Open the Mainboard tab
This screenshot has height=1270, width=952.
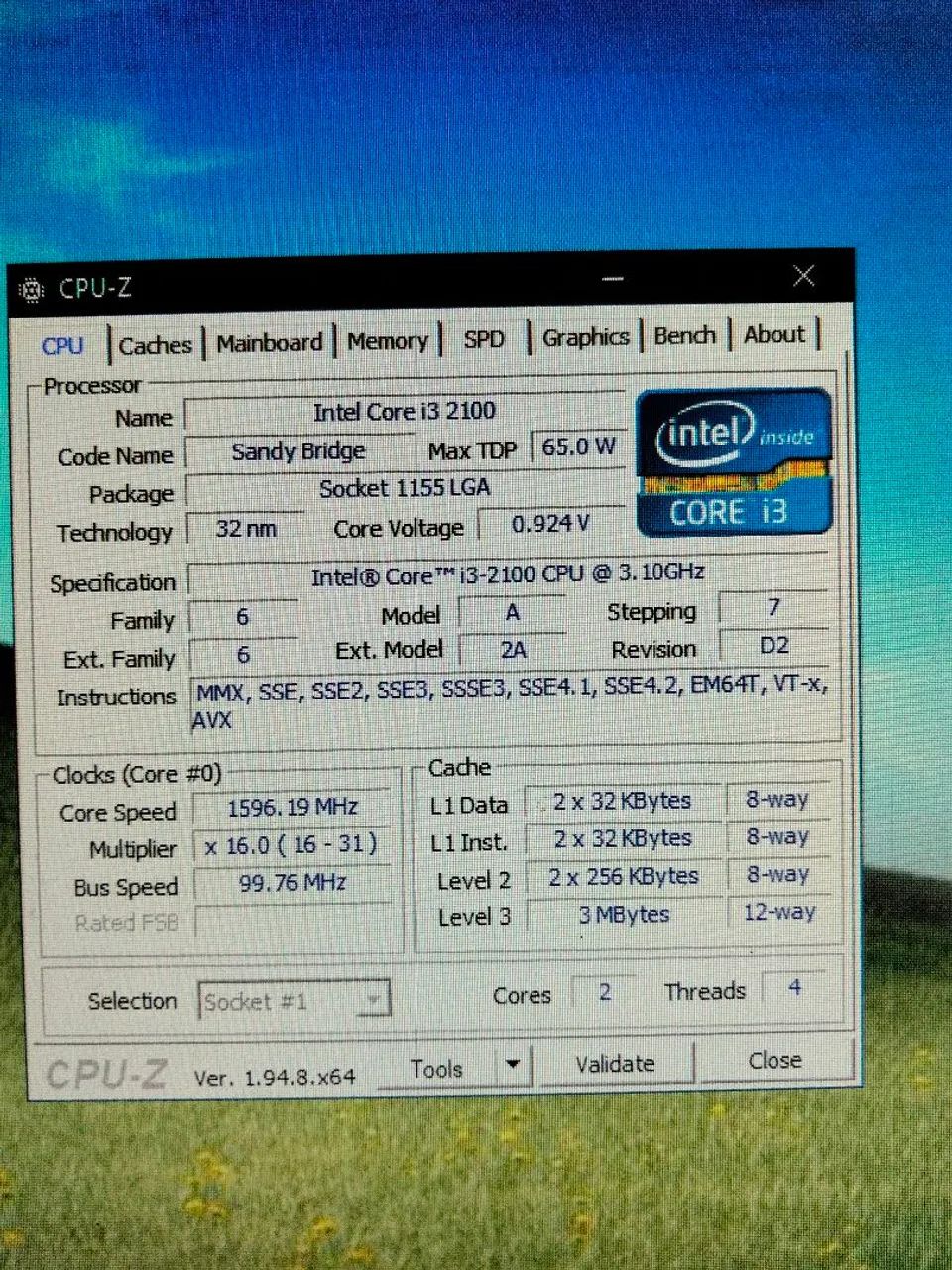[270, 343]
